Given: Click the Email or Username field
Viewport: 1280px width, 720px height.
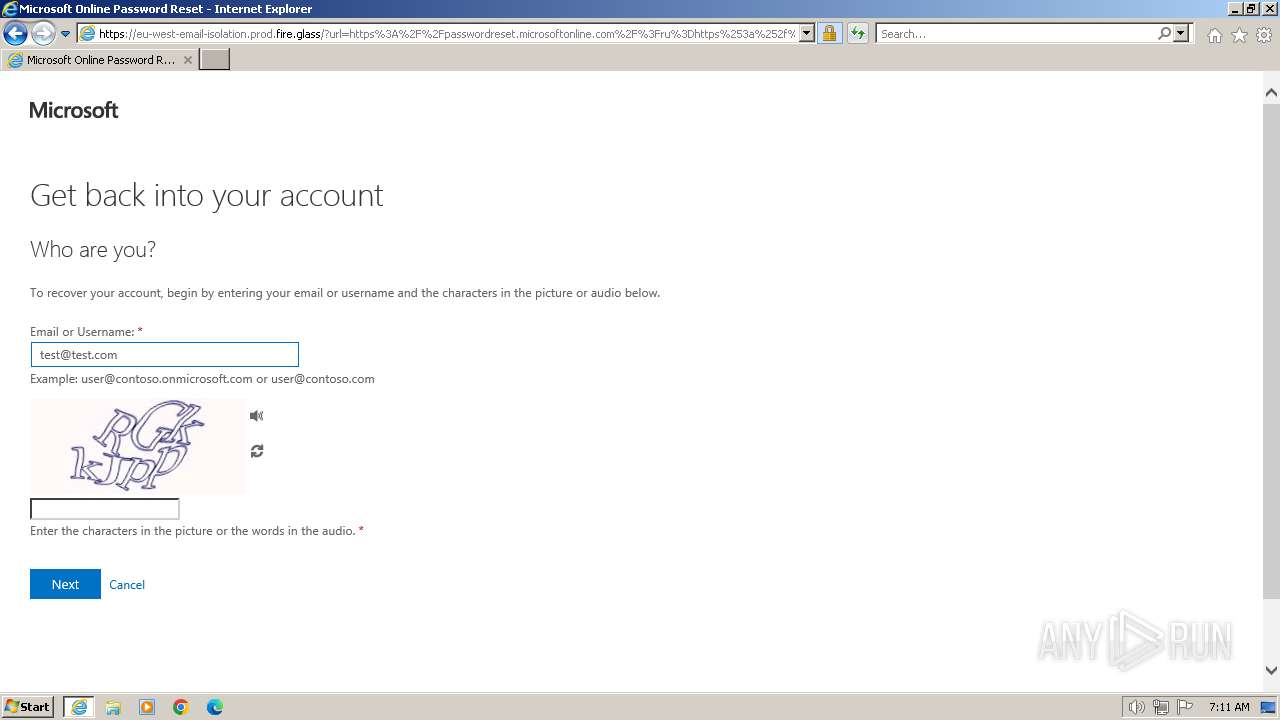Looking at the screenshot, I should 165,354.
